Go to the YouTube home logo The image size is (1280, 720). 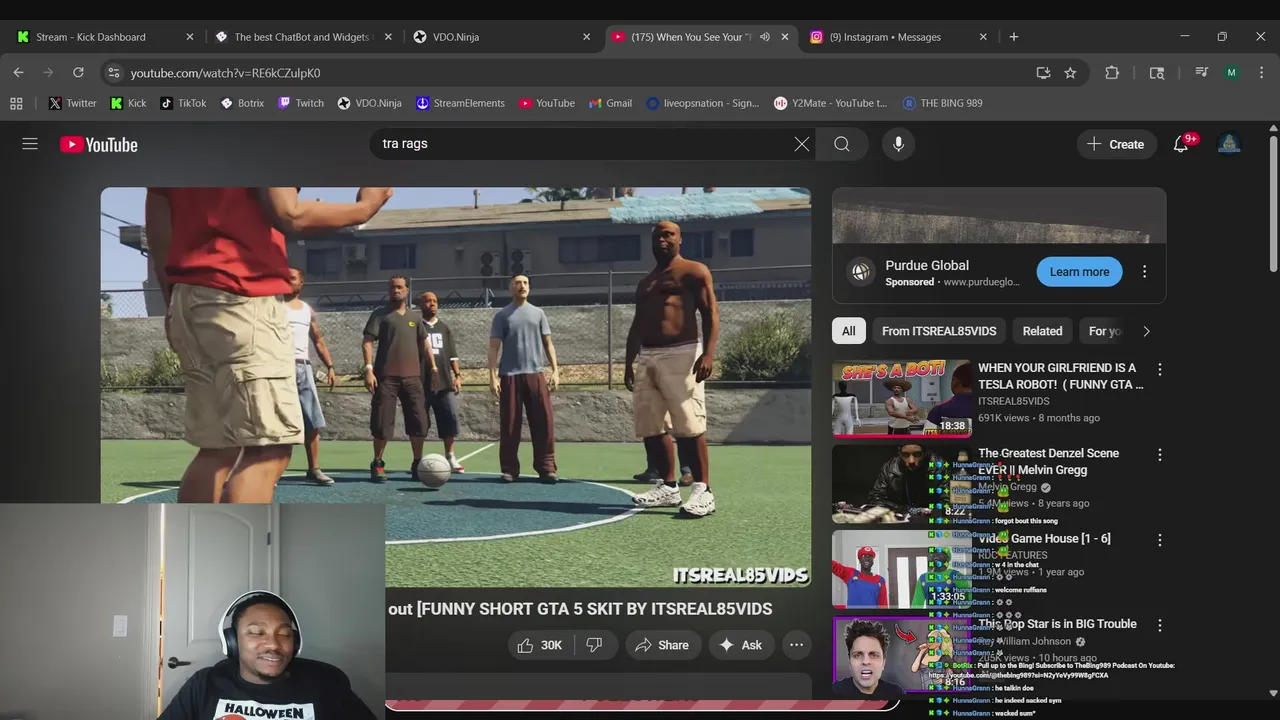tap(98, 145)
